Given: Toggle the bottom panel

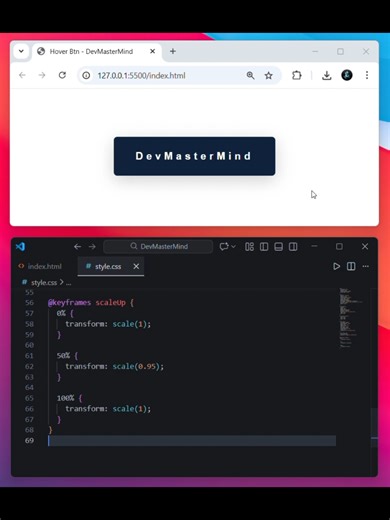Looking at the screenshot, I should (x=278, y=247).
